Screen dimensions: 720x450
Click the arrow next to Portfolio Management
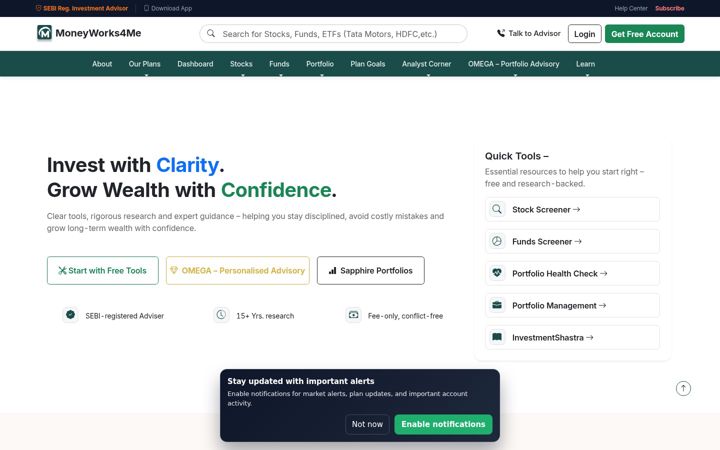602,305
